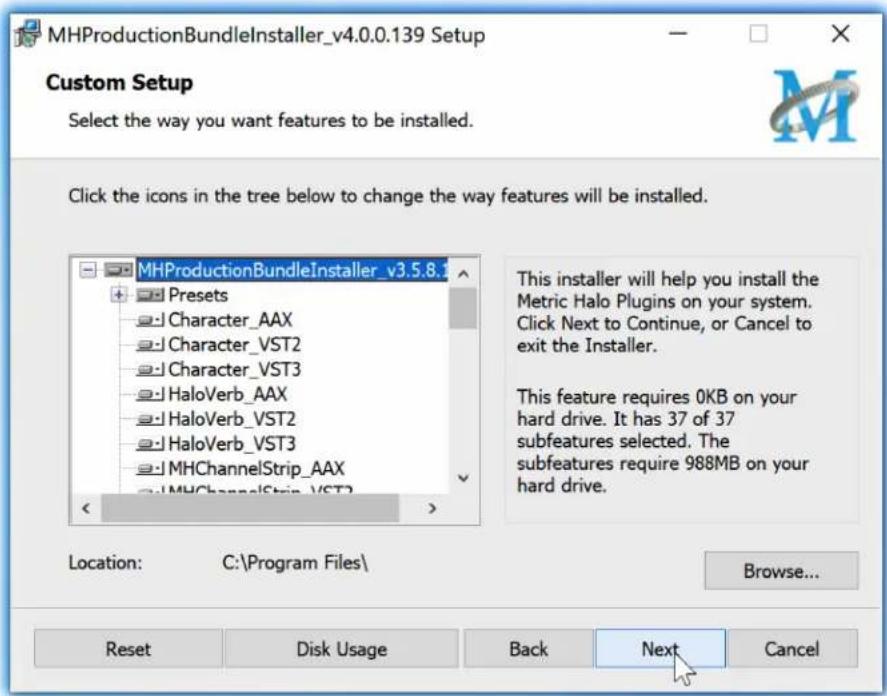The height and width of the screenshot is (696, 887).
Task: Click Next to continue installation
Action: click(x=660, y=648)
